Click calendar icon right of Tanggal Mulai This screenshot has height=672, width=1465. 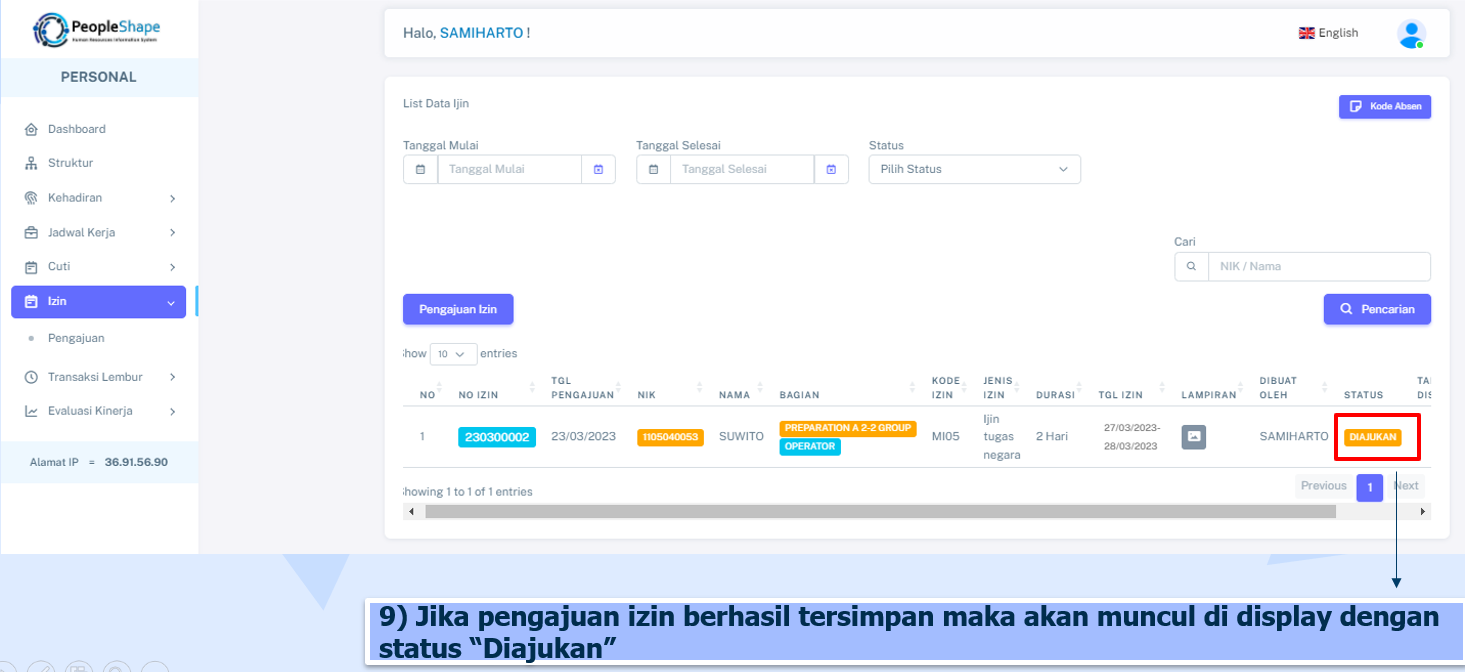click(x=598, y=170)
